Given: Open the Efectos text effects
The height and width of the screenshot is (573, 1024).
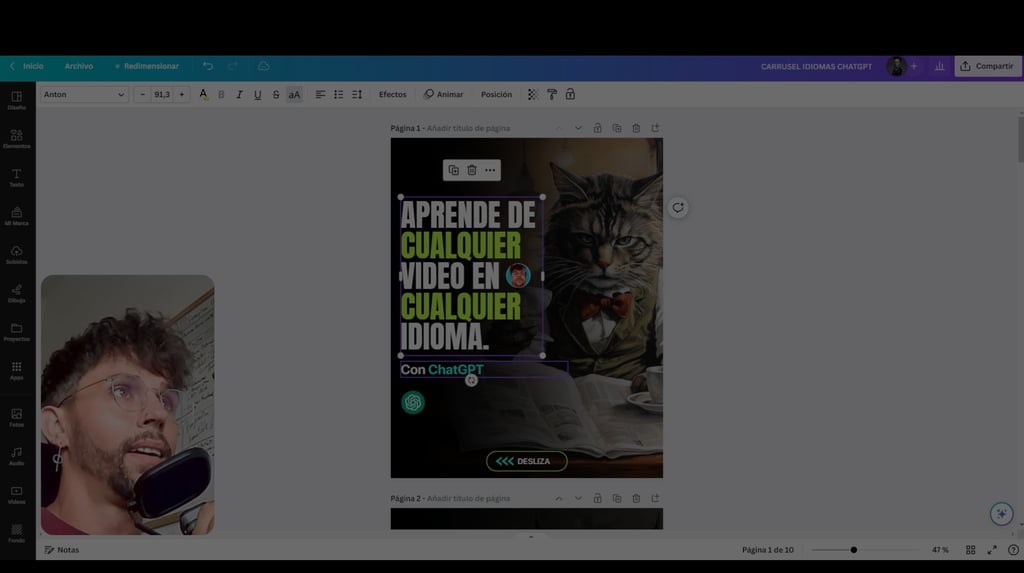Looking at the screenshot, I should click(392, 95).
